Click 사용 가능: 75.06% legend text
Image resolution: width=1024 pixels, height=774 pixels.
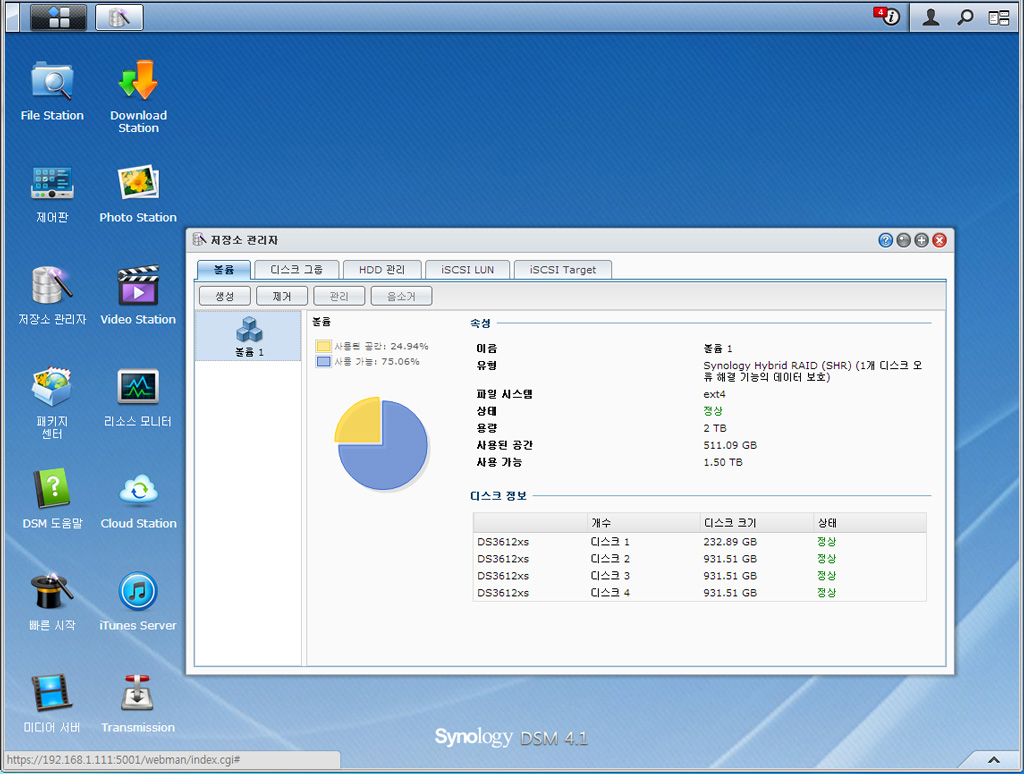coord(377,361)
